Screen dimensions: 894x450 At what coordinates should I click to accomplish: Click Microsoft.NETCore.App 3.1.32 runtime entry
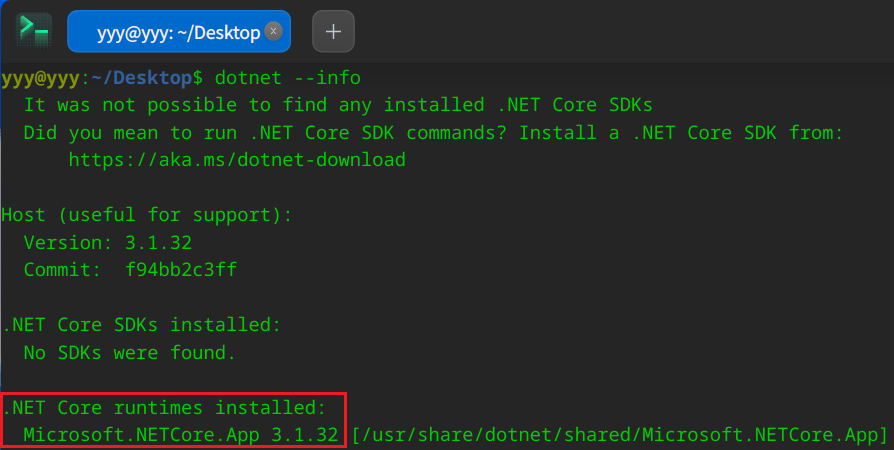181,435
